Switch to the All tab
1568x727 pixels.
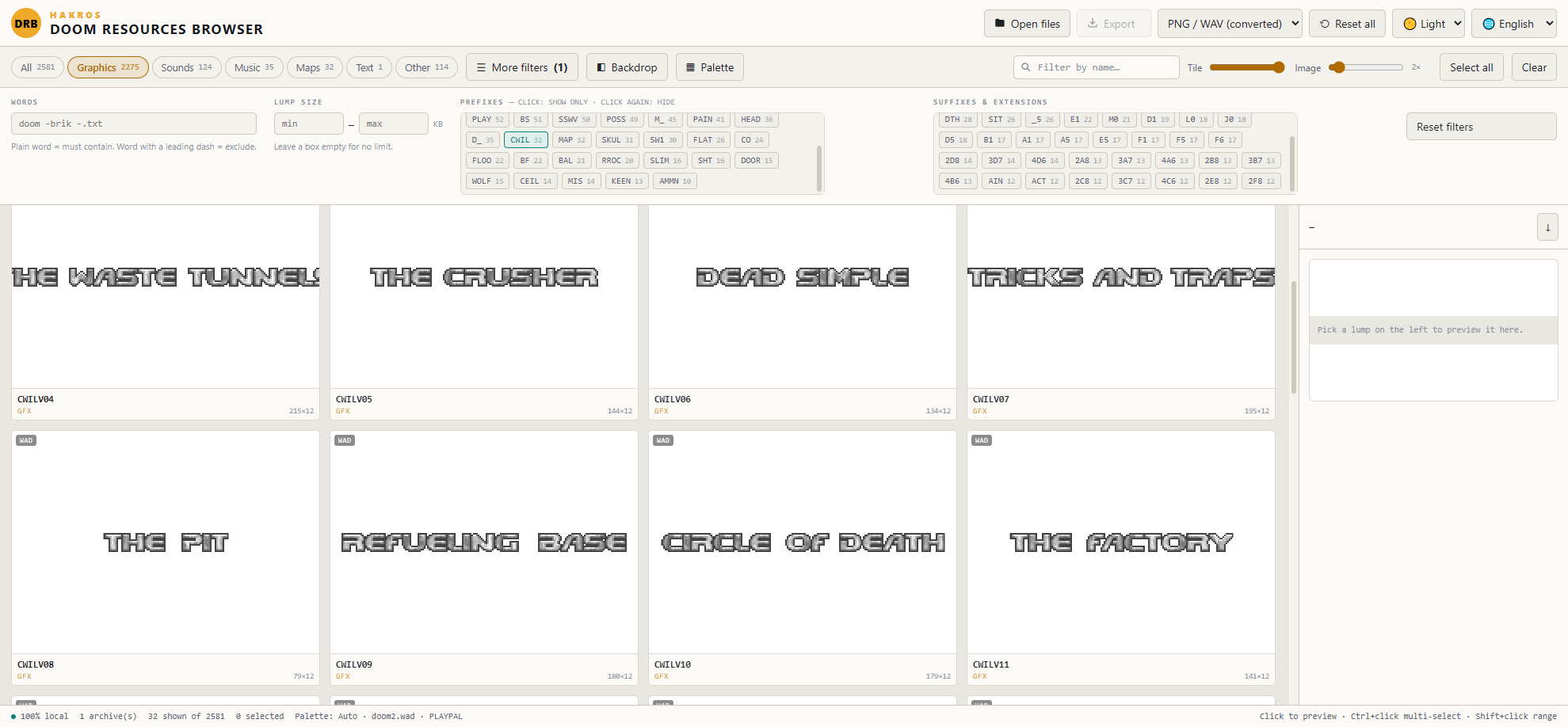[37, 67]
